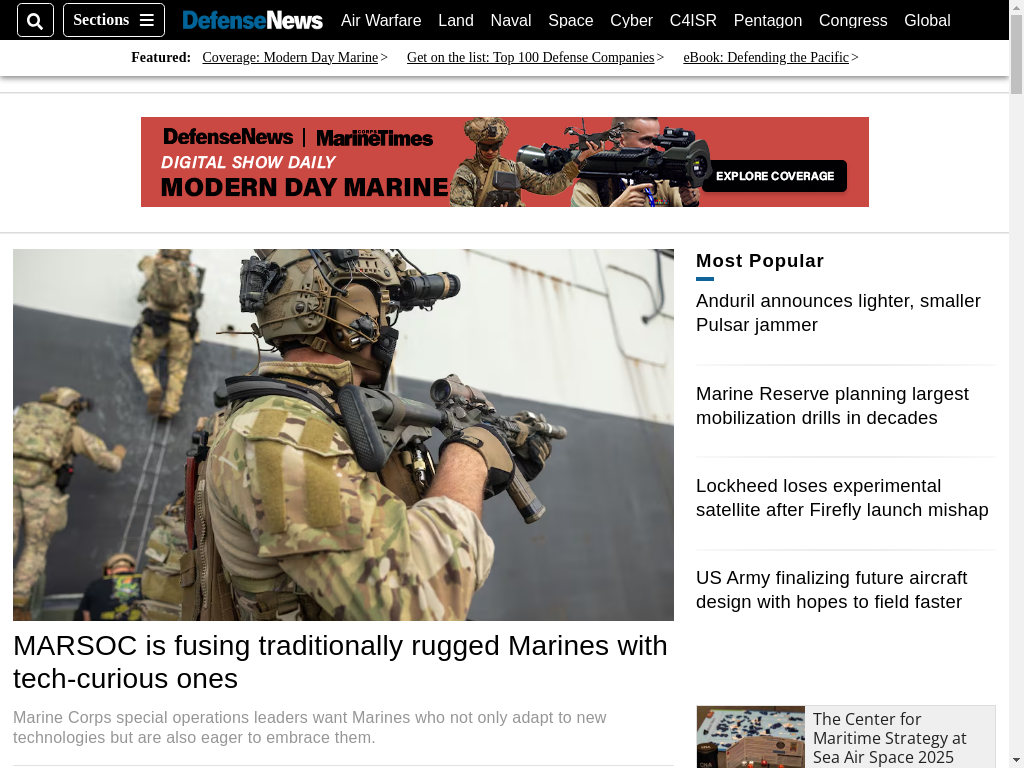Open the Congress section
Viewport: 1024px width, 768px height.
tap(853, 20)
